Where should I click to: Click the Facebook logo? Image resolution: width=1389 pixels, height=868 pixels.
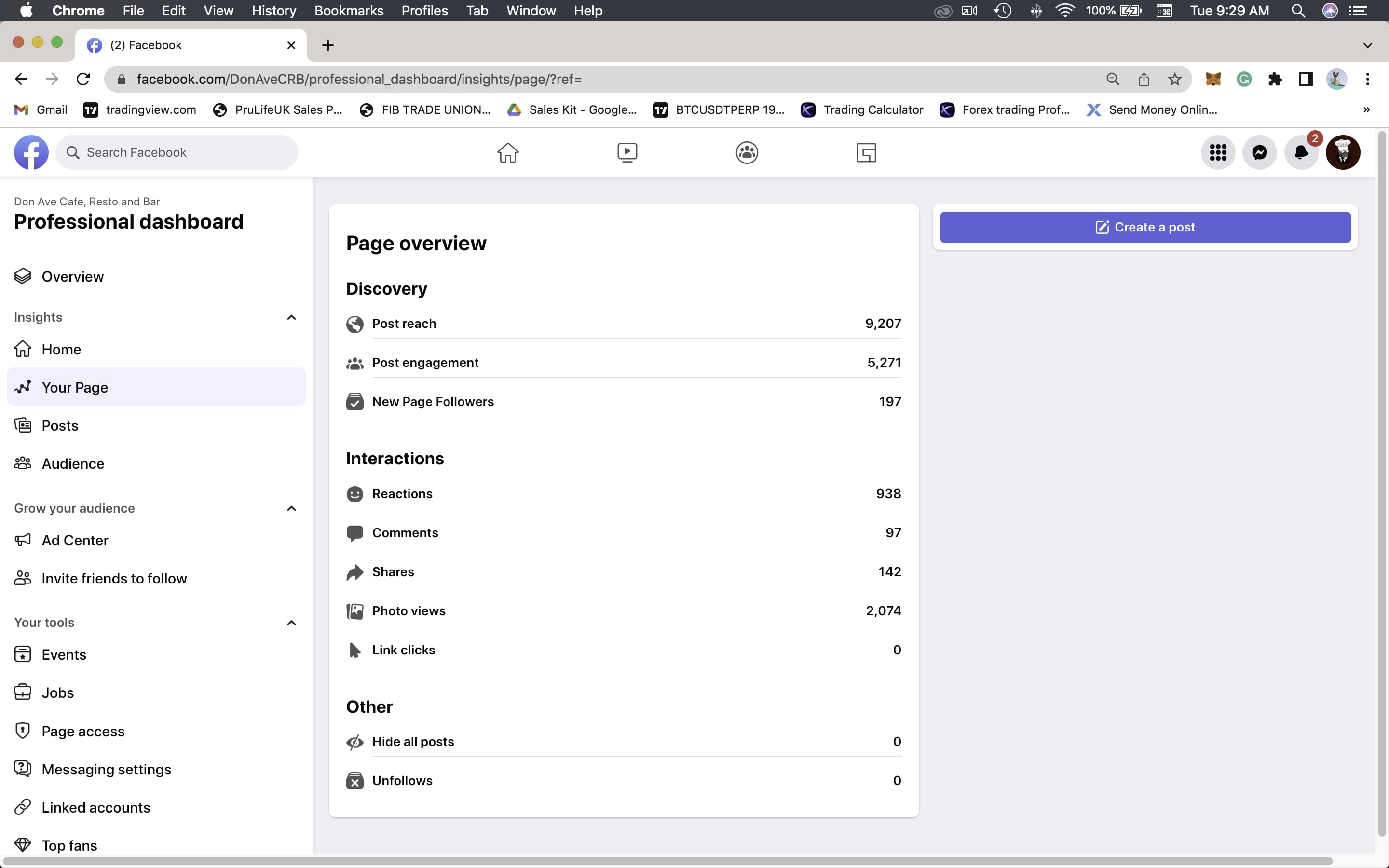tap(31, 153)
